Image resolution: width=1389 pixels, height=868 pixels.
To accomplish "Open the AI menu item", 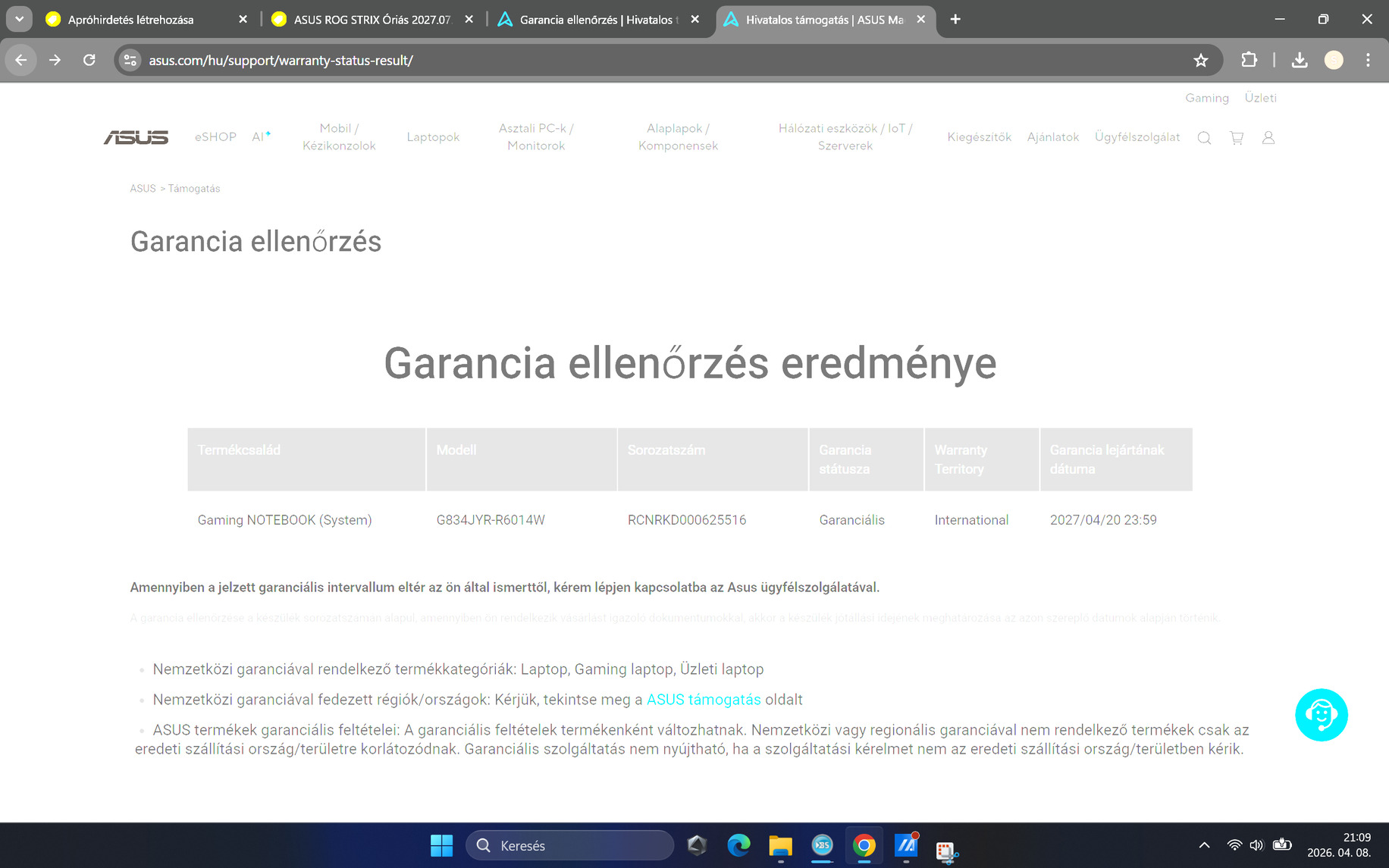I will (x=262, y=137).
